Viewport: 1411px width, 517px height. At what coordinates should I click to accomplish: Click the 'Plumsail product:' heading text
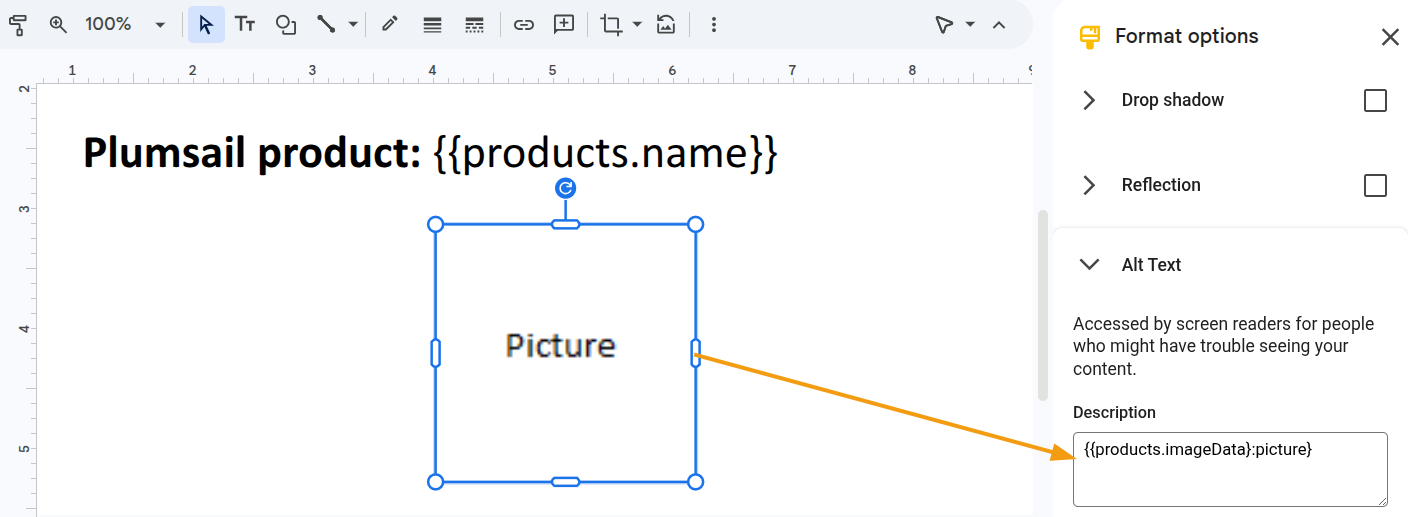click(x=252, y=154)
